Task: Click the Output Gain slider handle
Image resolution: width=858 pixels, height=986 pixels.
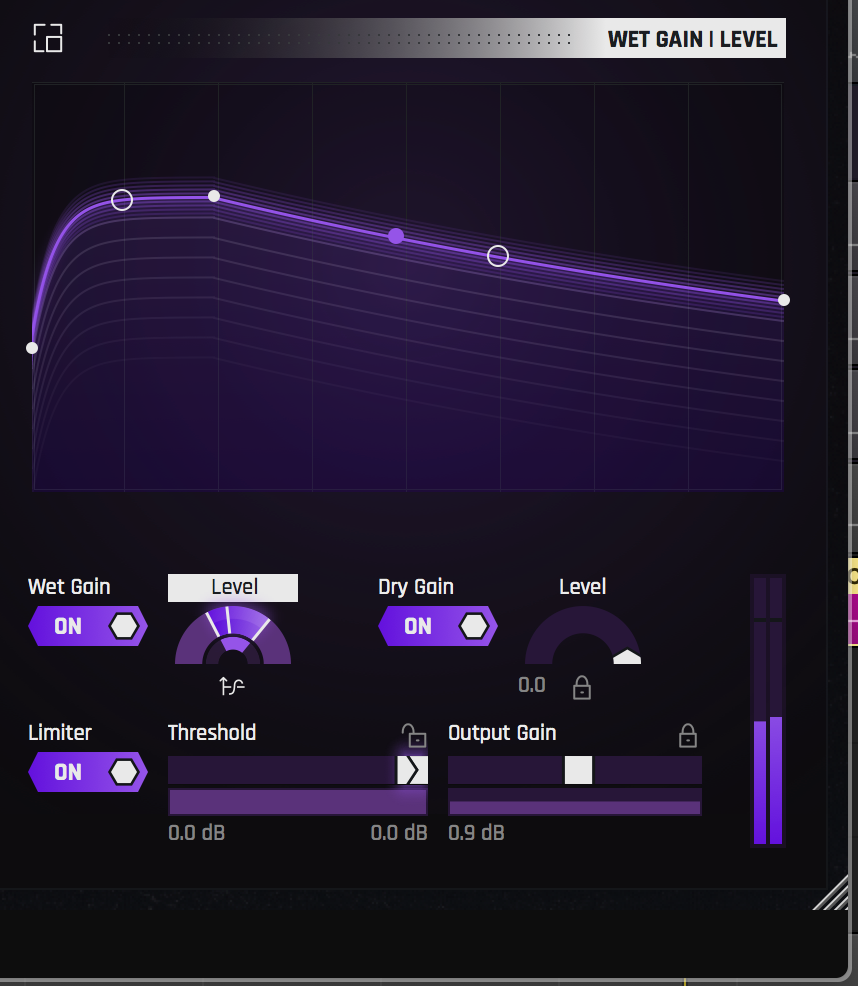Action: point(580,769)
